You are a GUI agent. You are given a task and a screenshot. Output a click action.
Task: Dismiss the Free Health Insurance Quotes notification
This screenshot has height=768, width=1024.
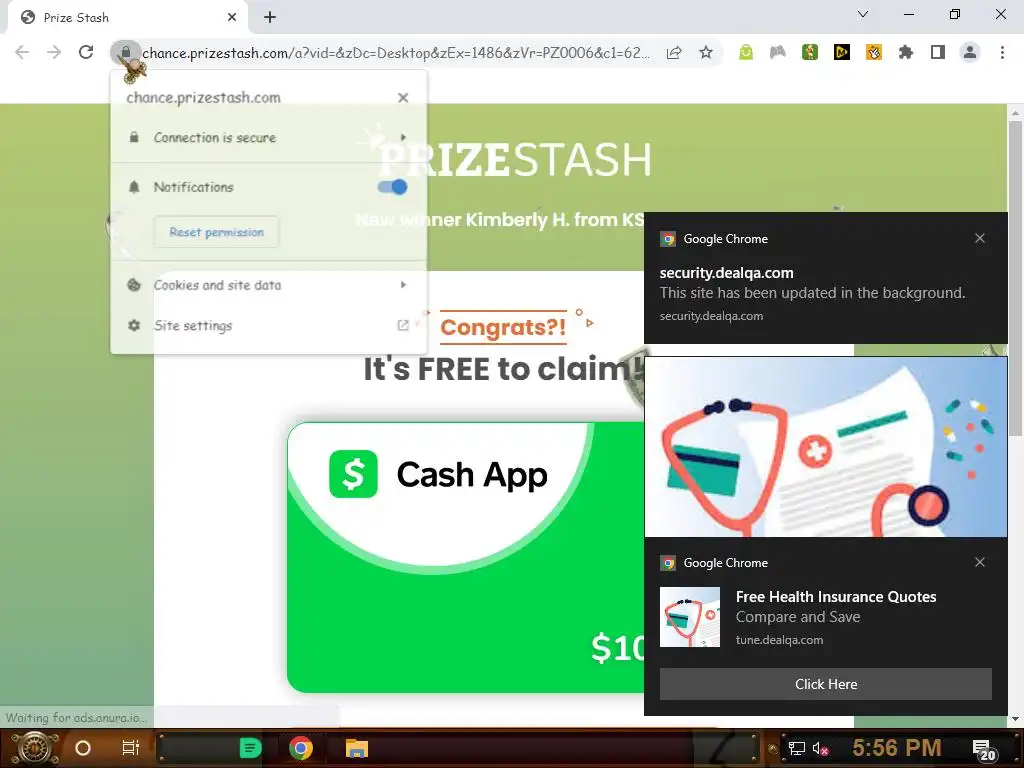tap(980, 562)
